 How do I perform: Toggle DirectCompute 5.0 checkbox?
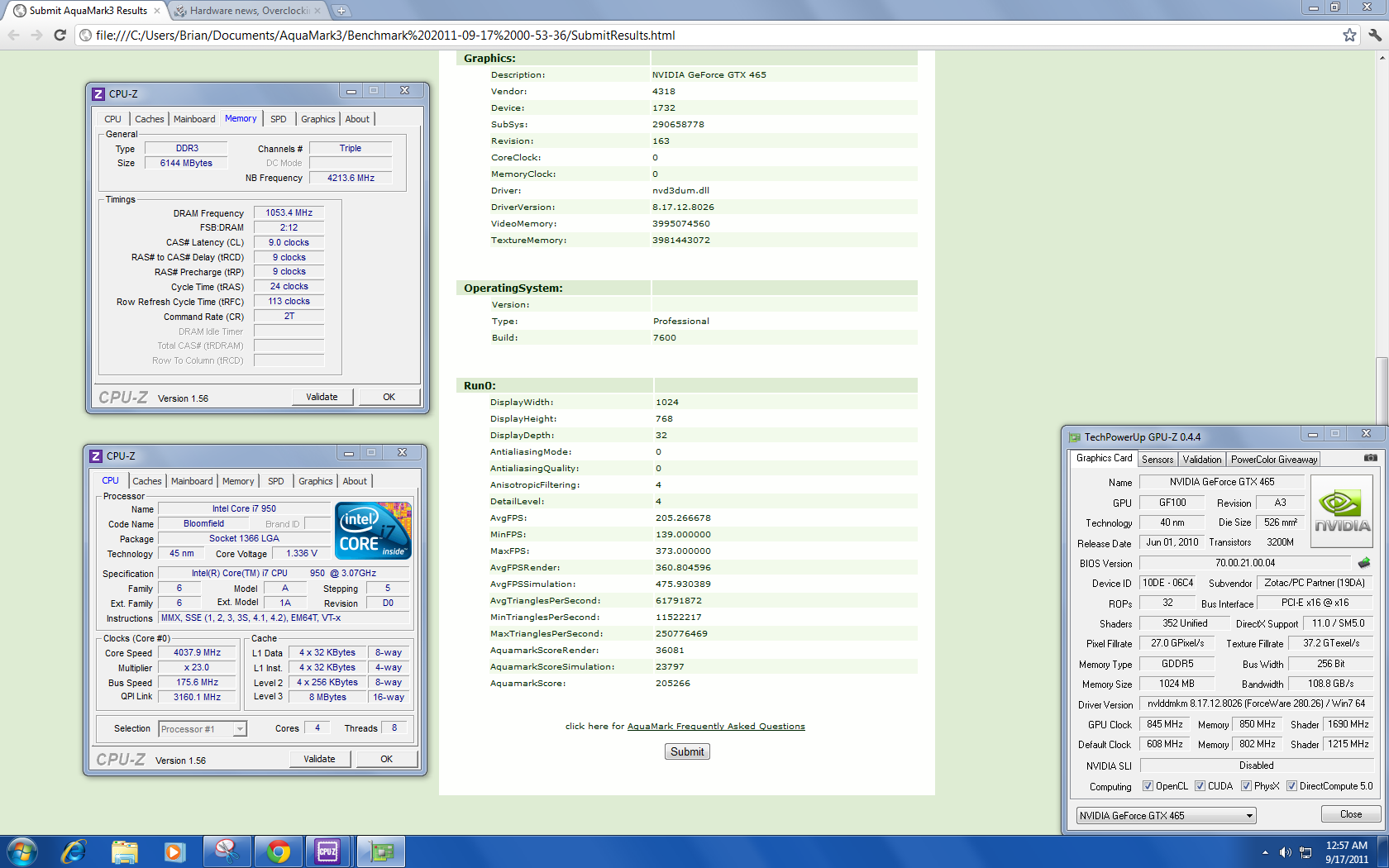tap(1291, 786)
